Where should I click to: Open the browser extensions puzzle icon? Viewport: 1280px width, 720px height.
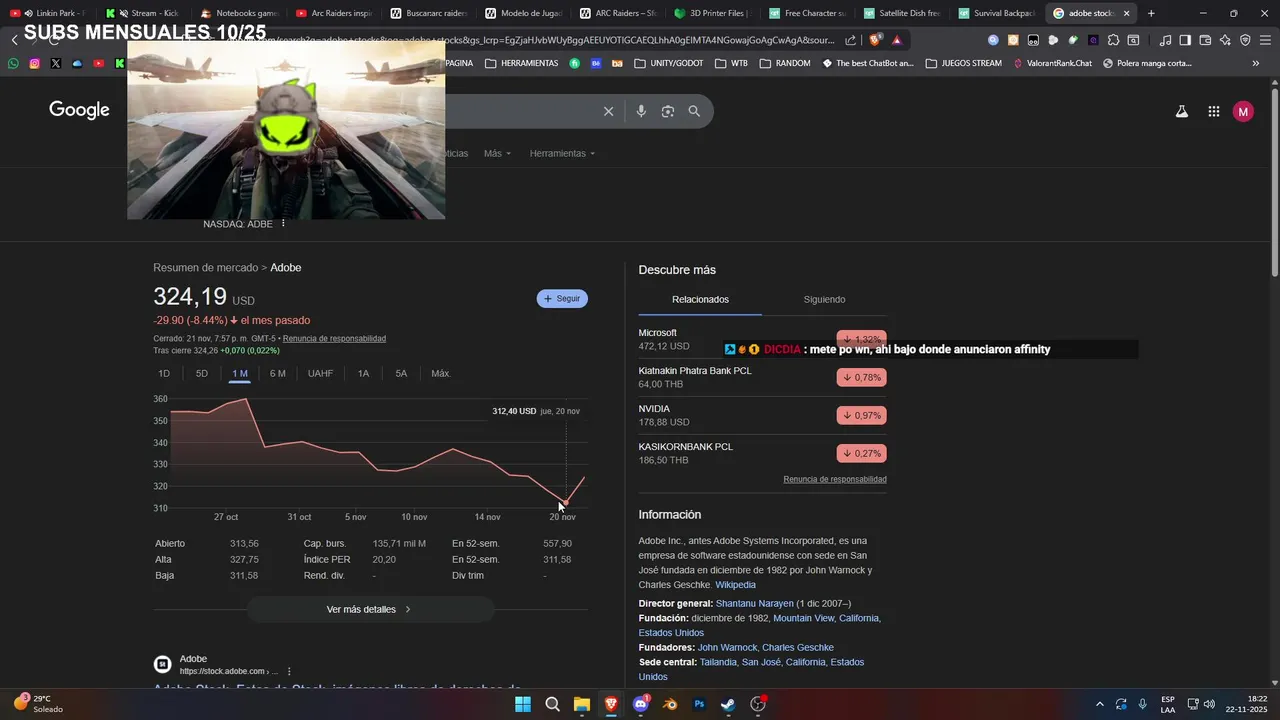pyautogui.click(x=1113, y=40)
